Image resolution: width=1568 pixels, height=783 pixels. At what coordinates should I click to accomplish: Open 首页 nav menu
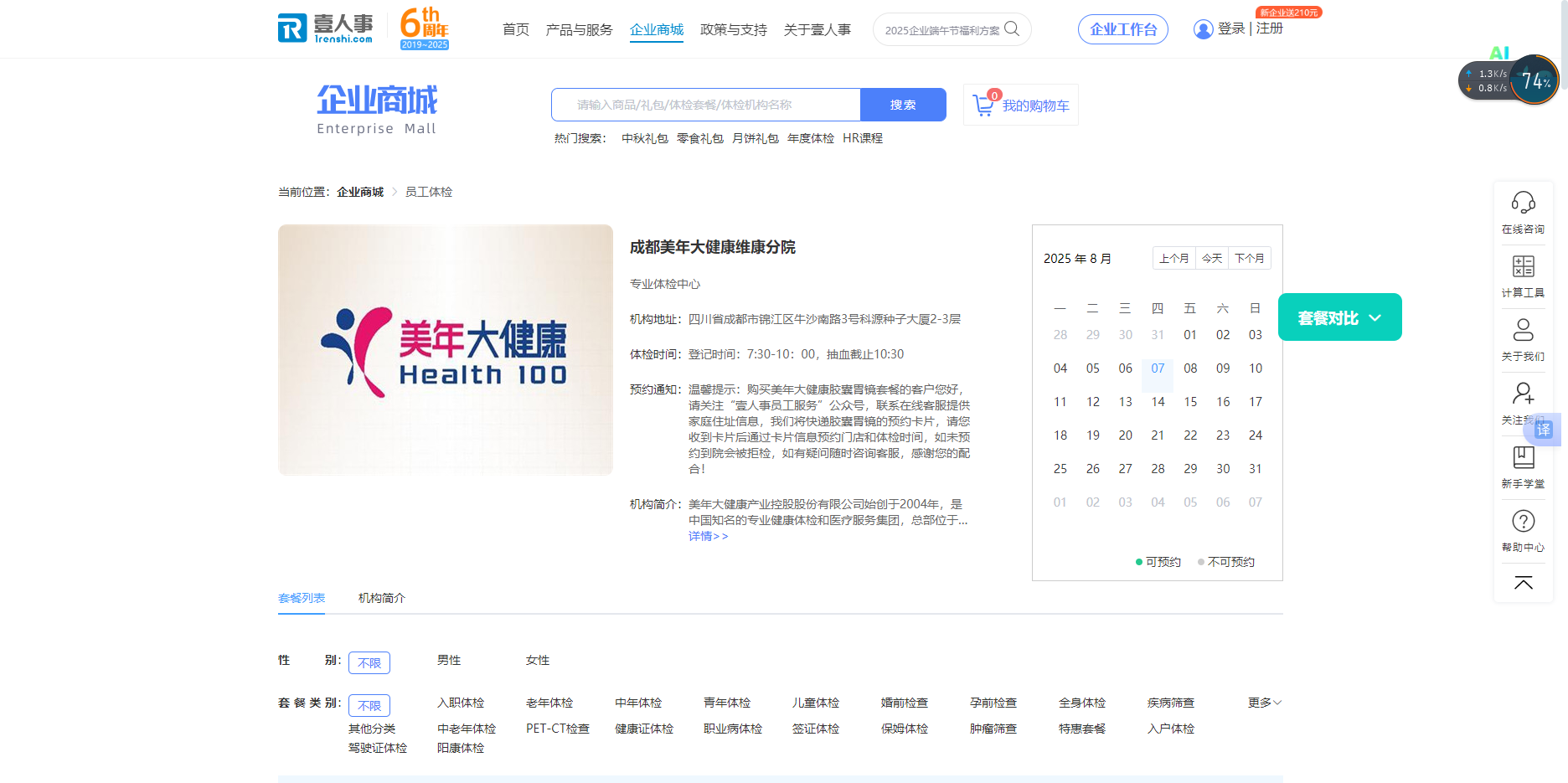click(x=516, y=29)
